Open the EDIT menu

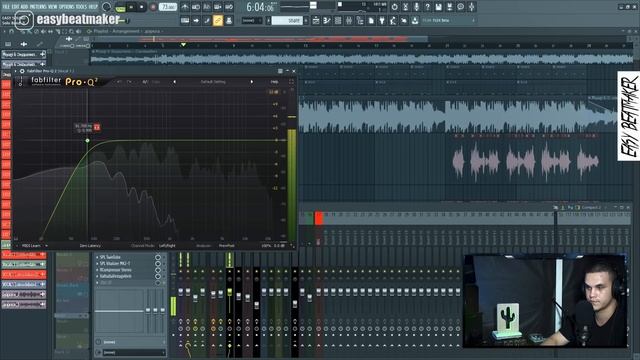click(16, 7)
